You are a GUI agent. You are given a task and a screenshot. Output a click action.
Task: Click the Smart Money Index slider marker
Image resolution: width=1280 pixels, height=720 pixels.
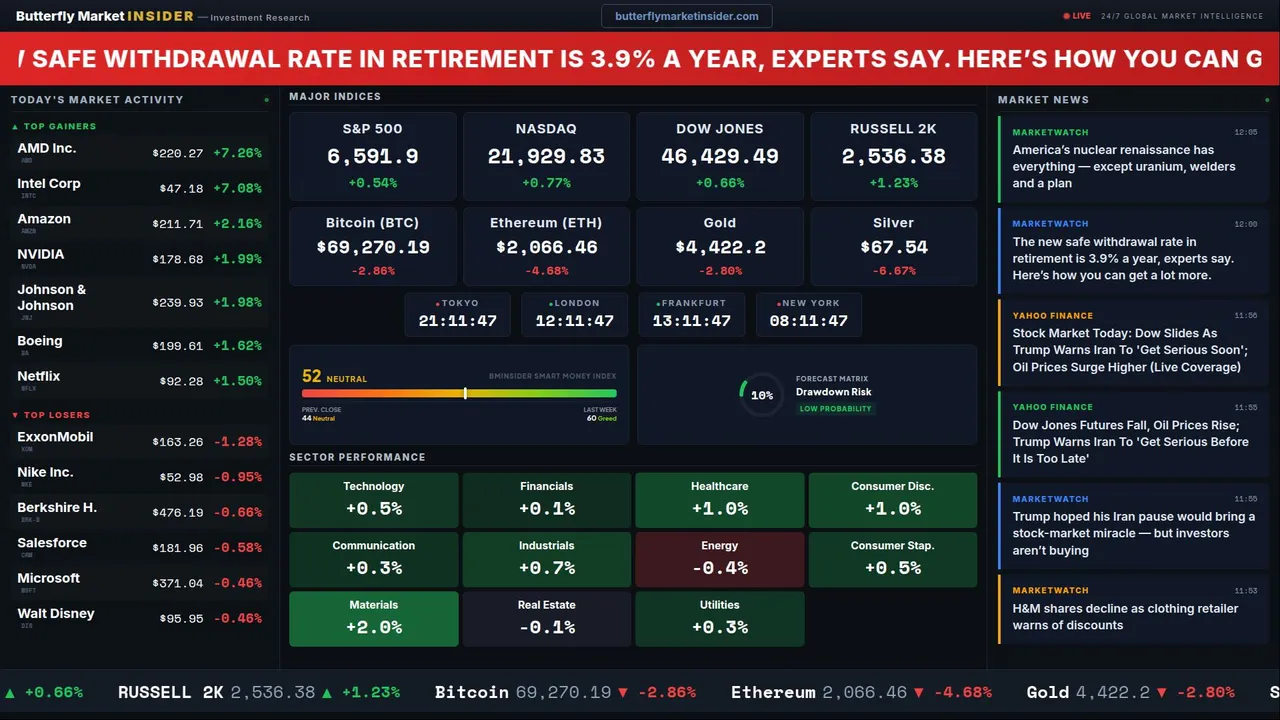point(465,393)
